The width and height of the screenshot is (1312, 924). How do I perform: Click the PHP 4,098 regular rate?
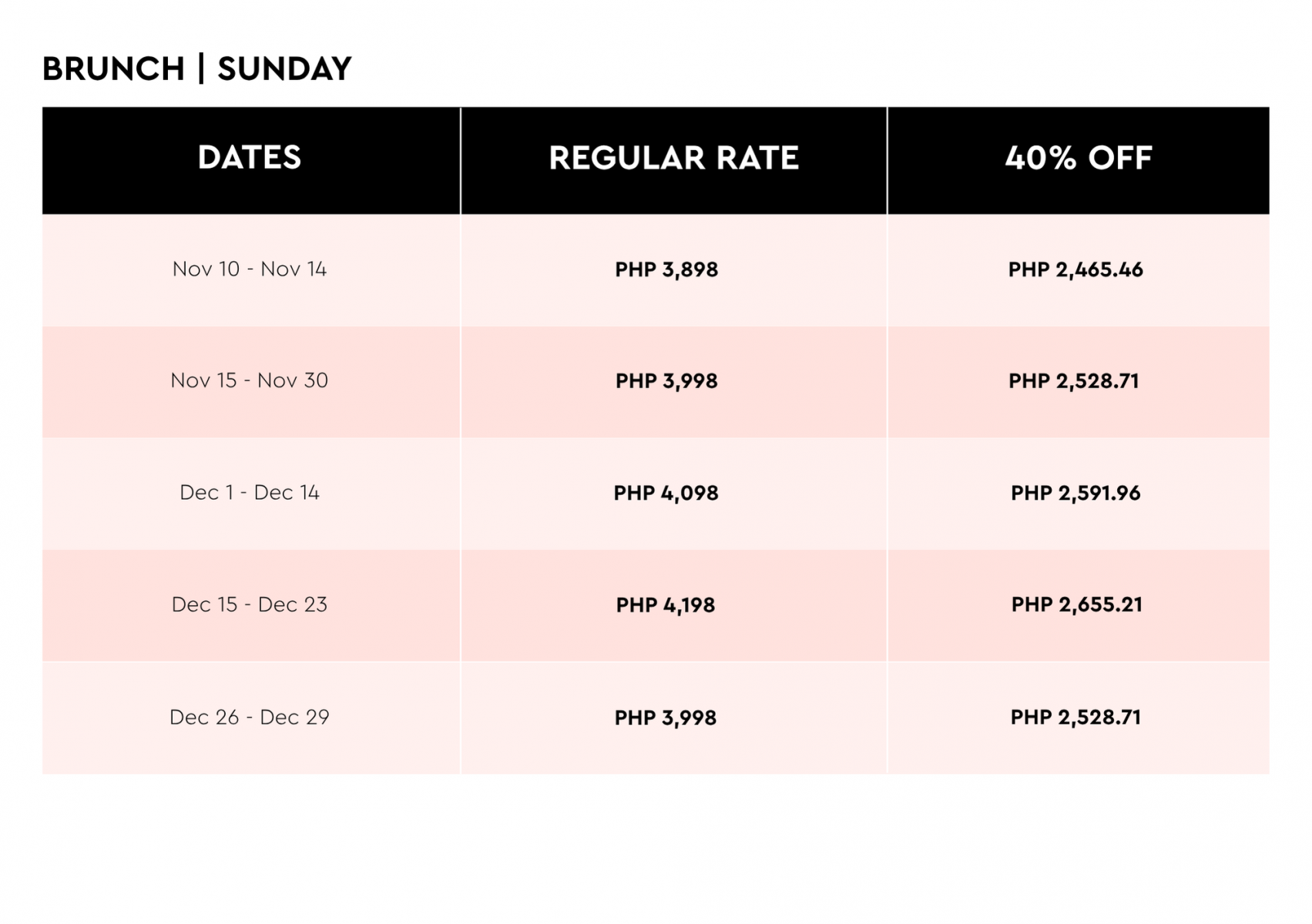pyautogui.click(x=666, y=493)
